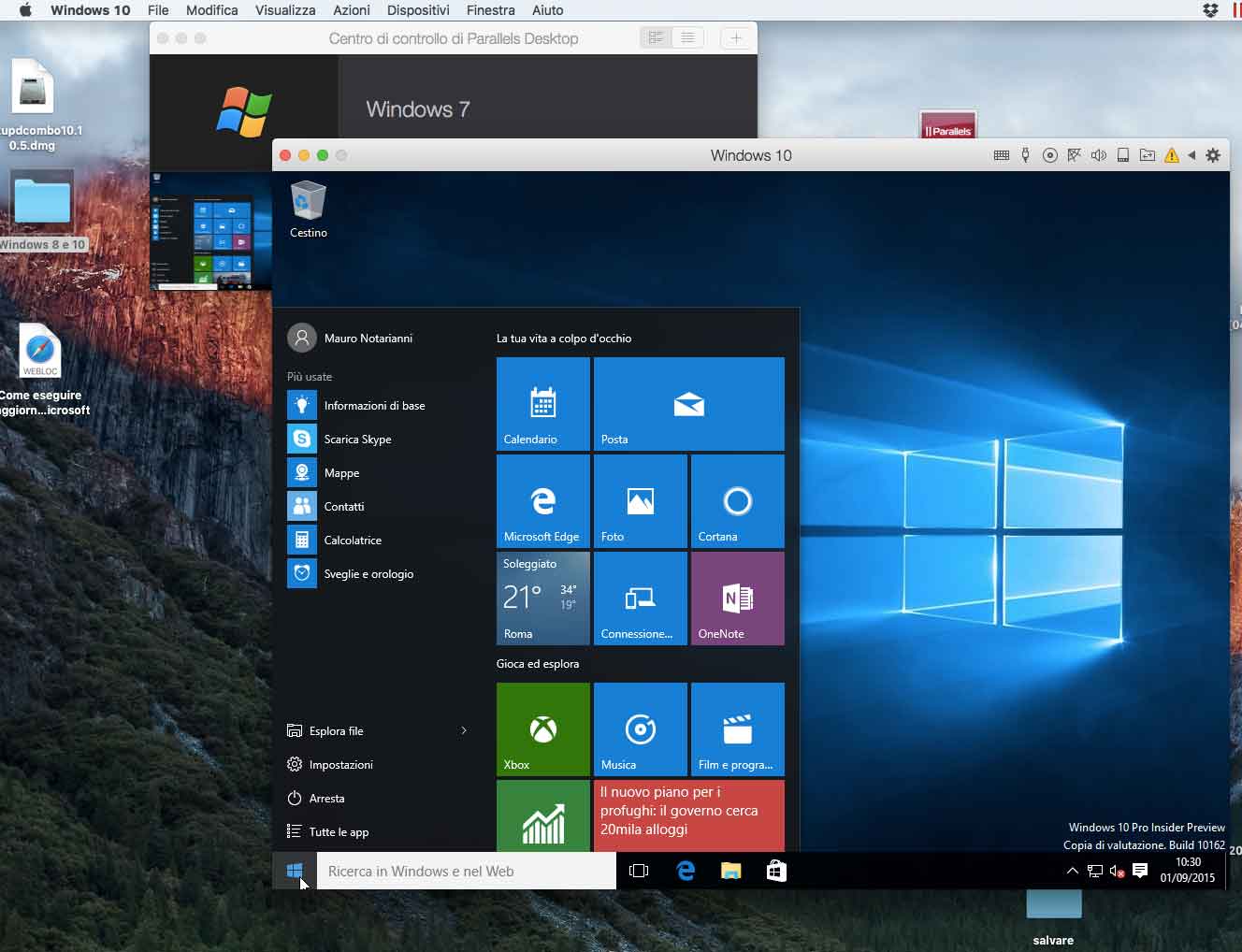The width and height of the screenshot is (1242, 952).
Task: Open the Dispositivi menu in the menu bar
Action: [417, 10]
